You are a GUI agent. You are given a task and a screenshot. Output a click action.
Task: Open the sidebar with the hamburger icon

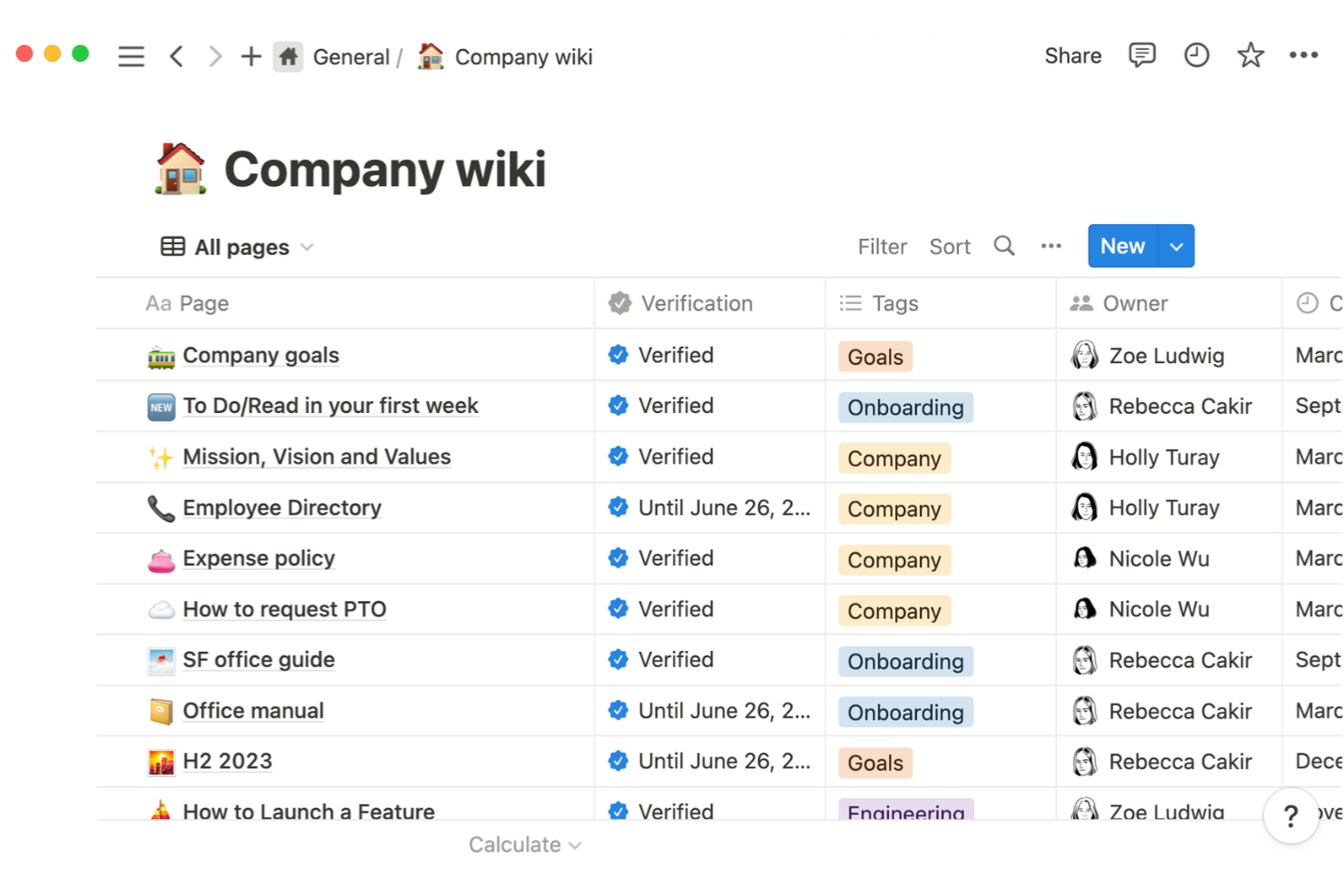[x=131, y=55]
